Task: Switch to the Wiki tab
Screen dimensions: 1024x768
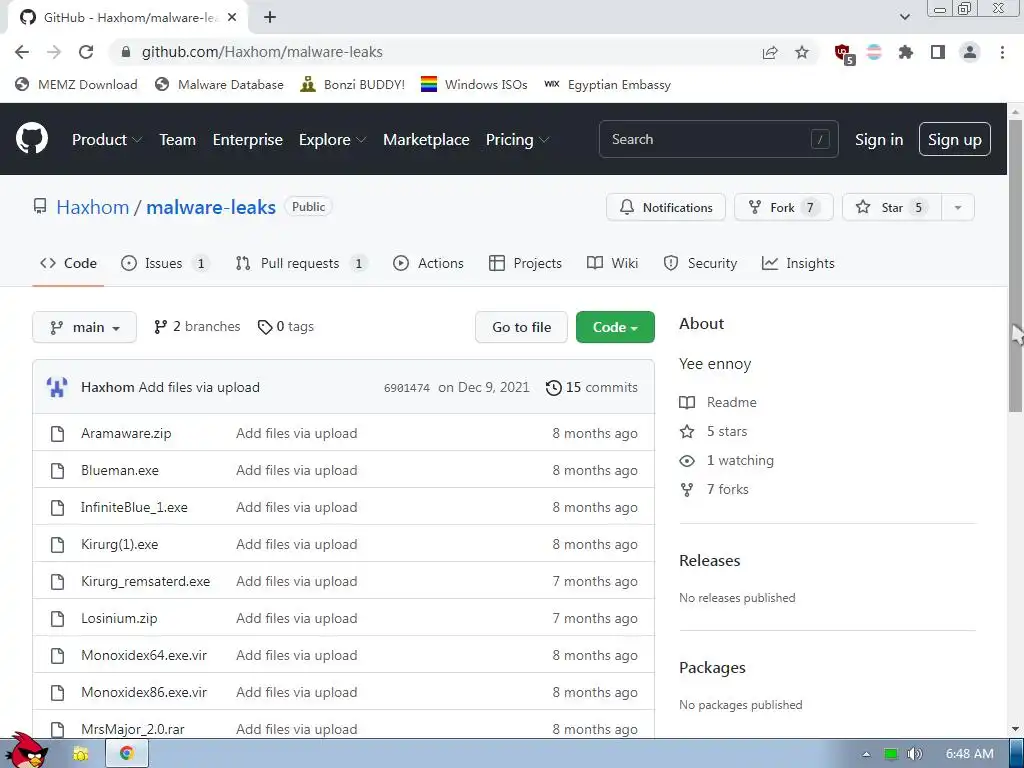Action: click(613, 264)
